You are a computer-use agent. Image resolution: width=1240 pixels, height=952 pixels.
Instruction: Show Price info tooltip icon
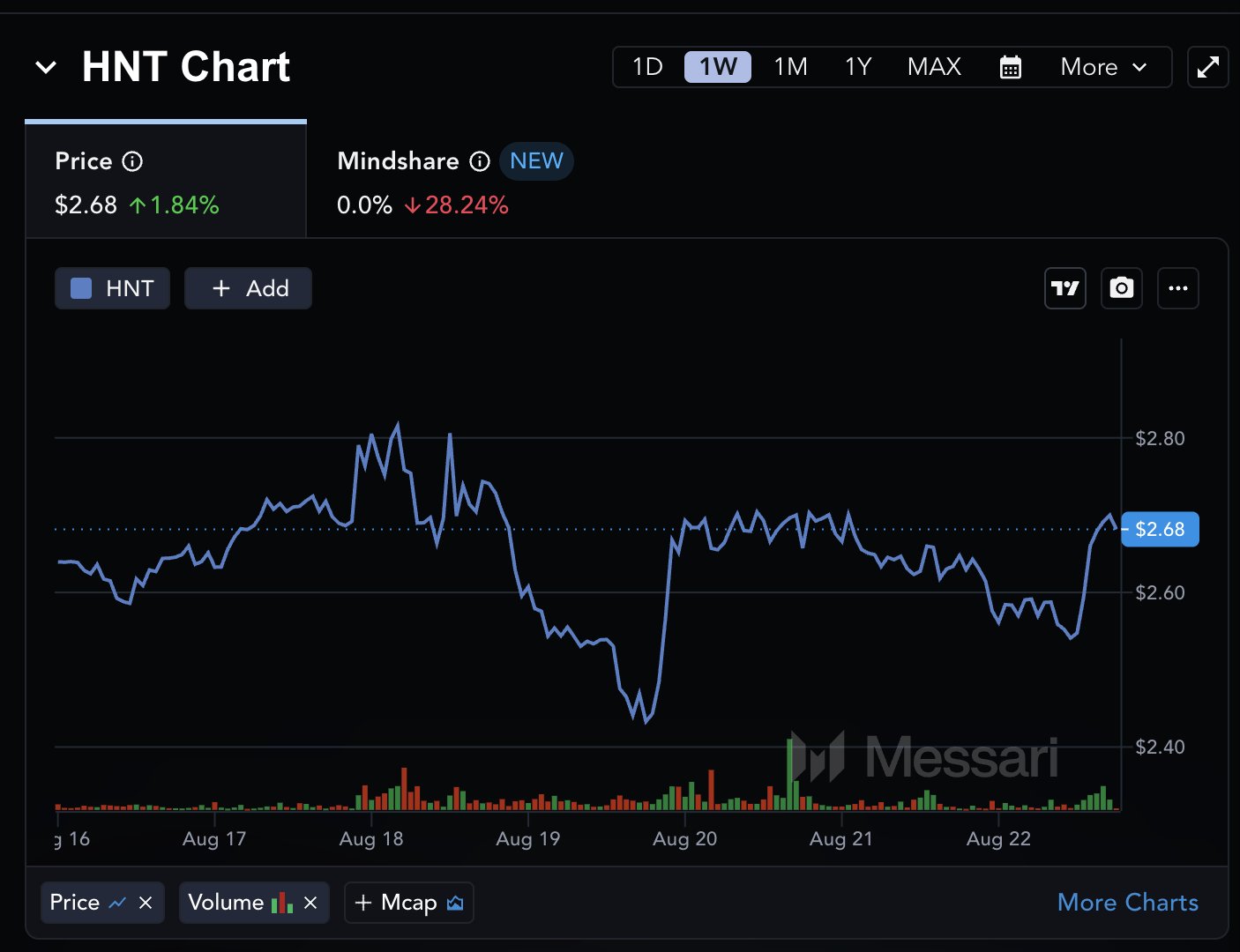(x=132, y=161)
